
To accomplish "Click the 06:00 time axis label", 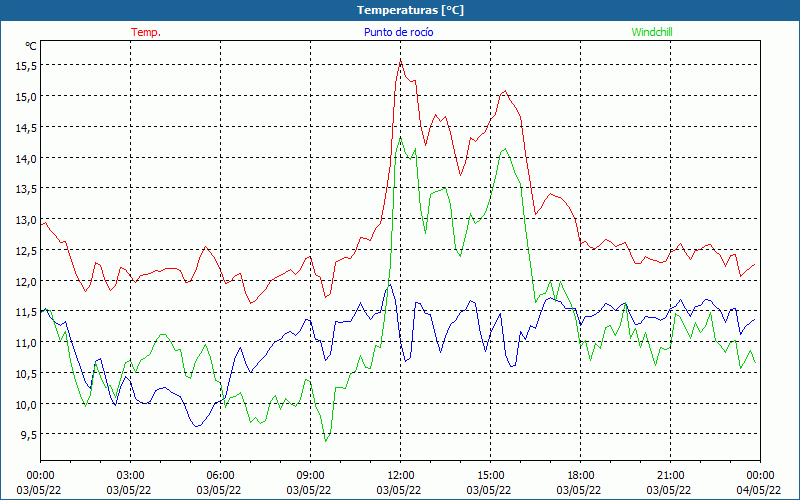I will pos(220,476).
